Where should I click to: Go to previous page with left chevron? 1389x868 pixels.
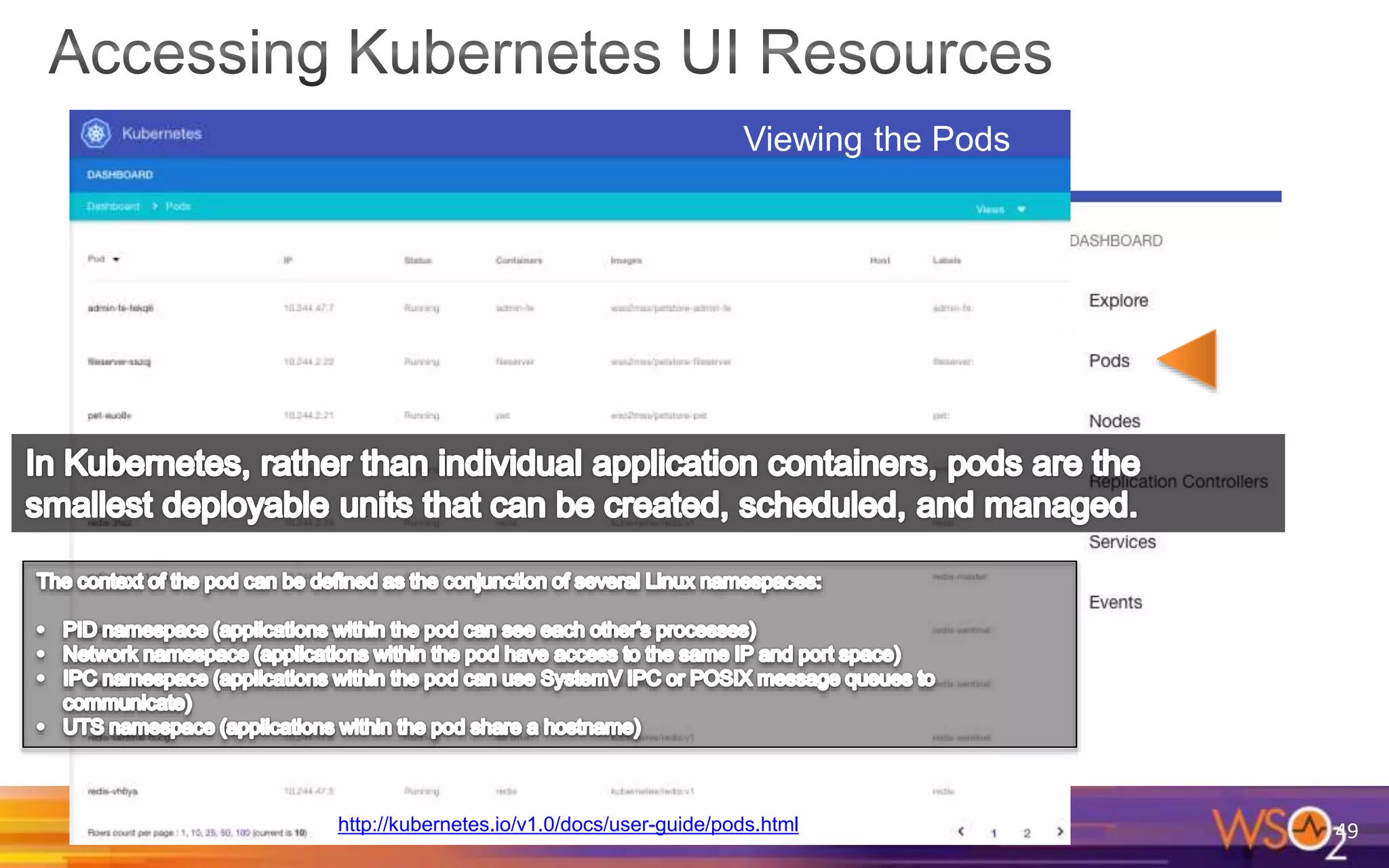(x=960, y=831)
